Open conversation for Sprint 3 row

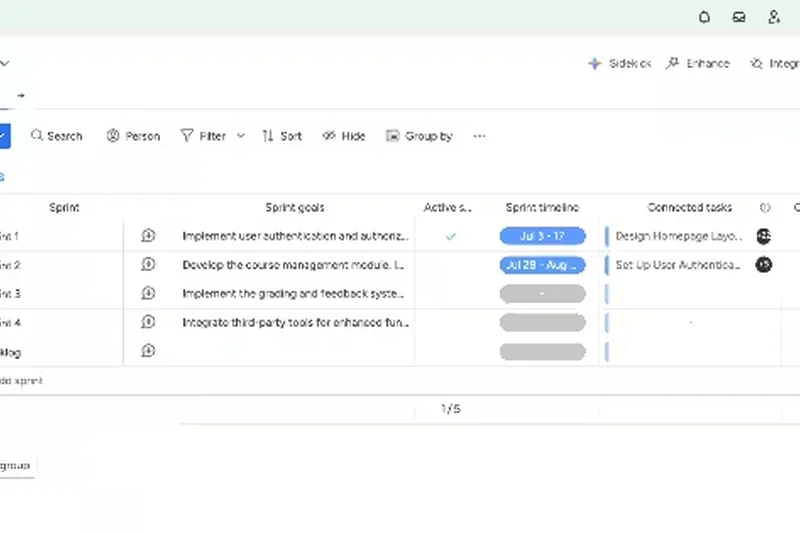pyautogui.click(x=148, y=293)
